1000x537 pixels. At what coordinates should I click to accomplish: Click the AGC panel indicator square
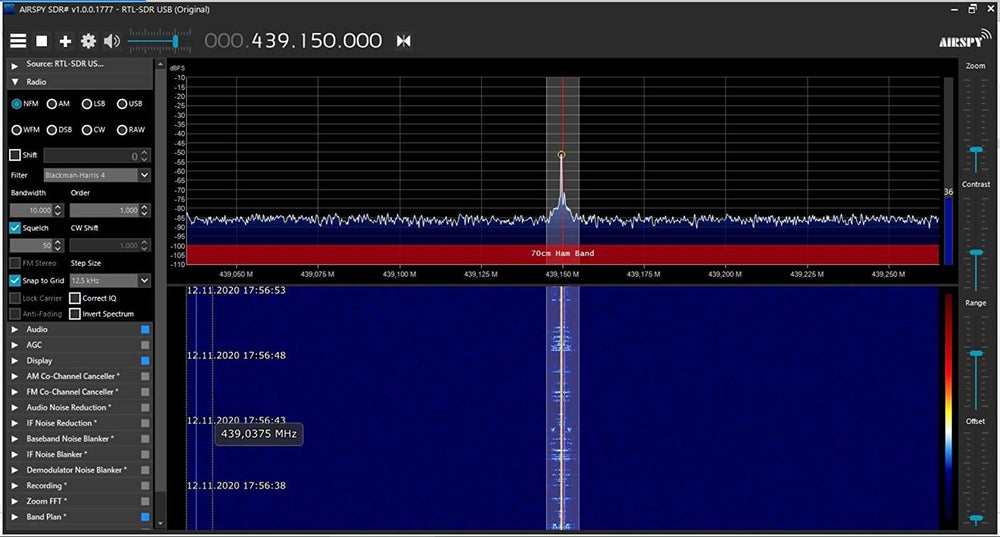click(x=145, y=345)
